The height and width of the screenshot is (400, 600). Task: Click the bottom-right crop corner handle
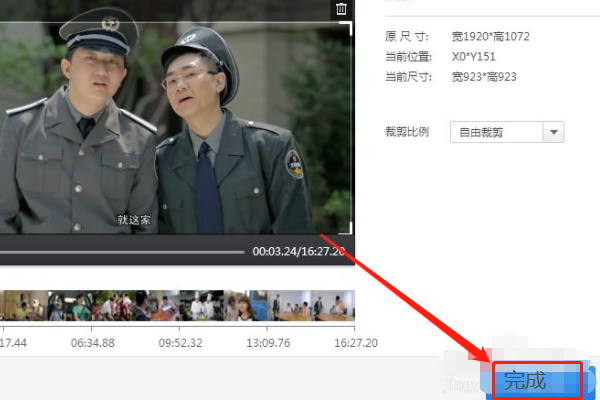347,229
